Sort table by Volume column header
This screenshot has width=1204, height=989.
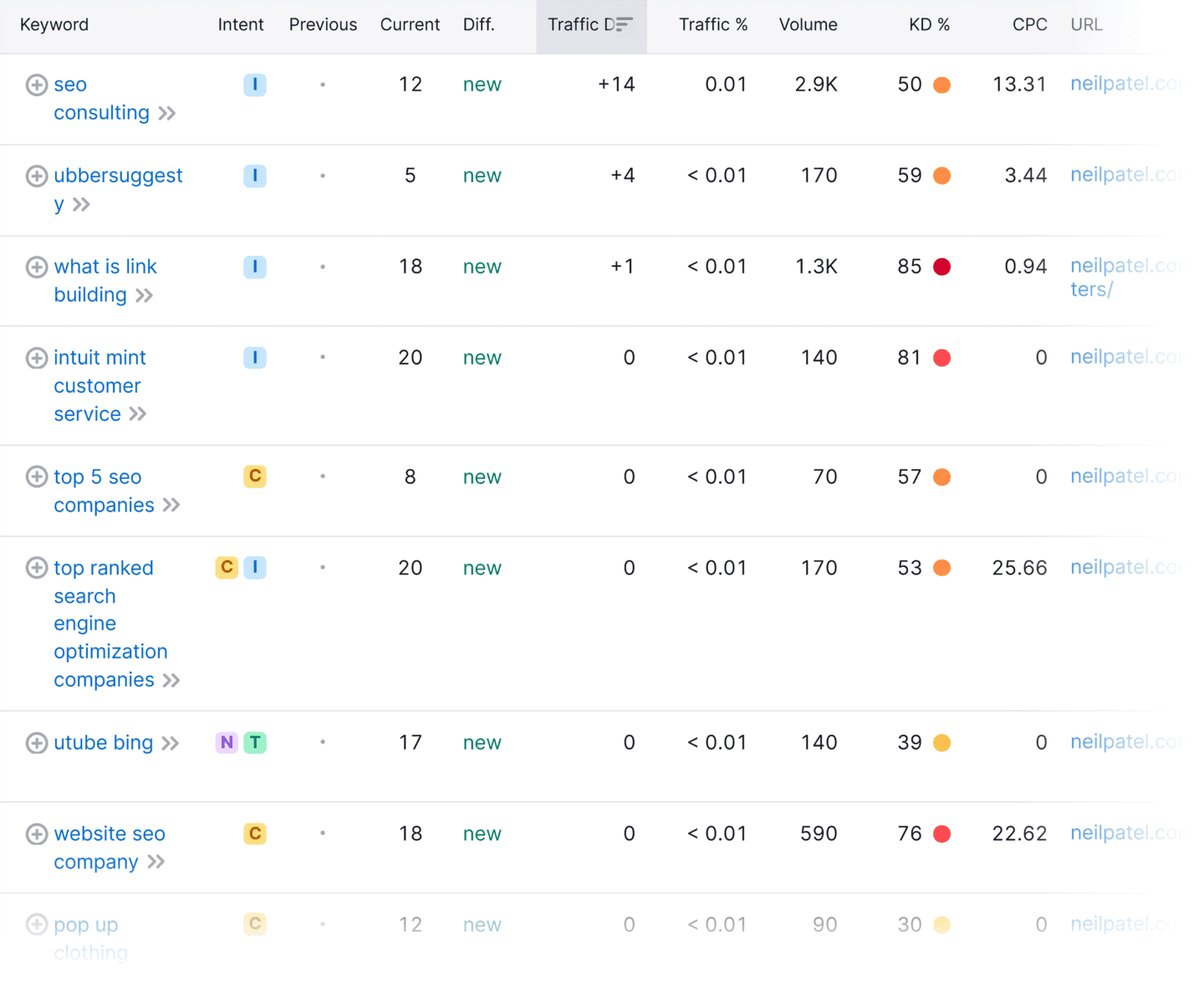pyautogui.click(x=808, y=25)
